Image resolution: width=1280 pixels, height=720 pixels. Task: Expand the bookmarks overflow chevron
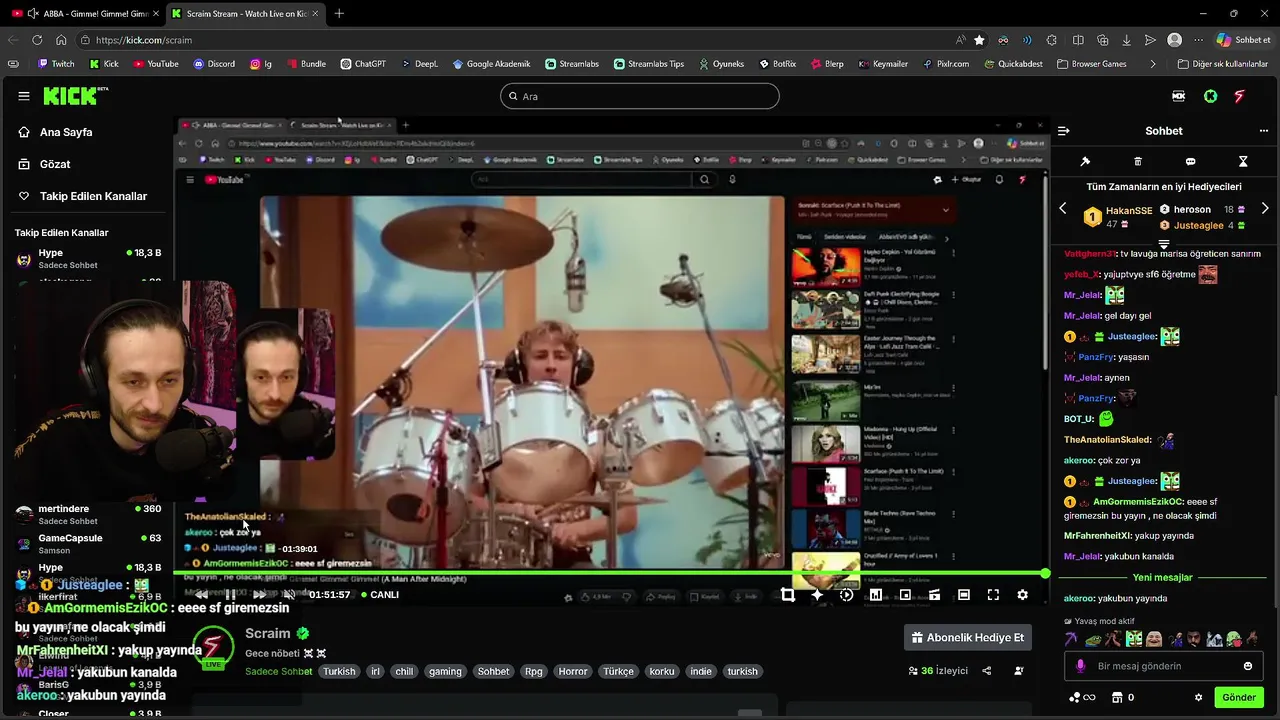[x=1153, y=64]
